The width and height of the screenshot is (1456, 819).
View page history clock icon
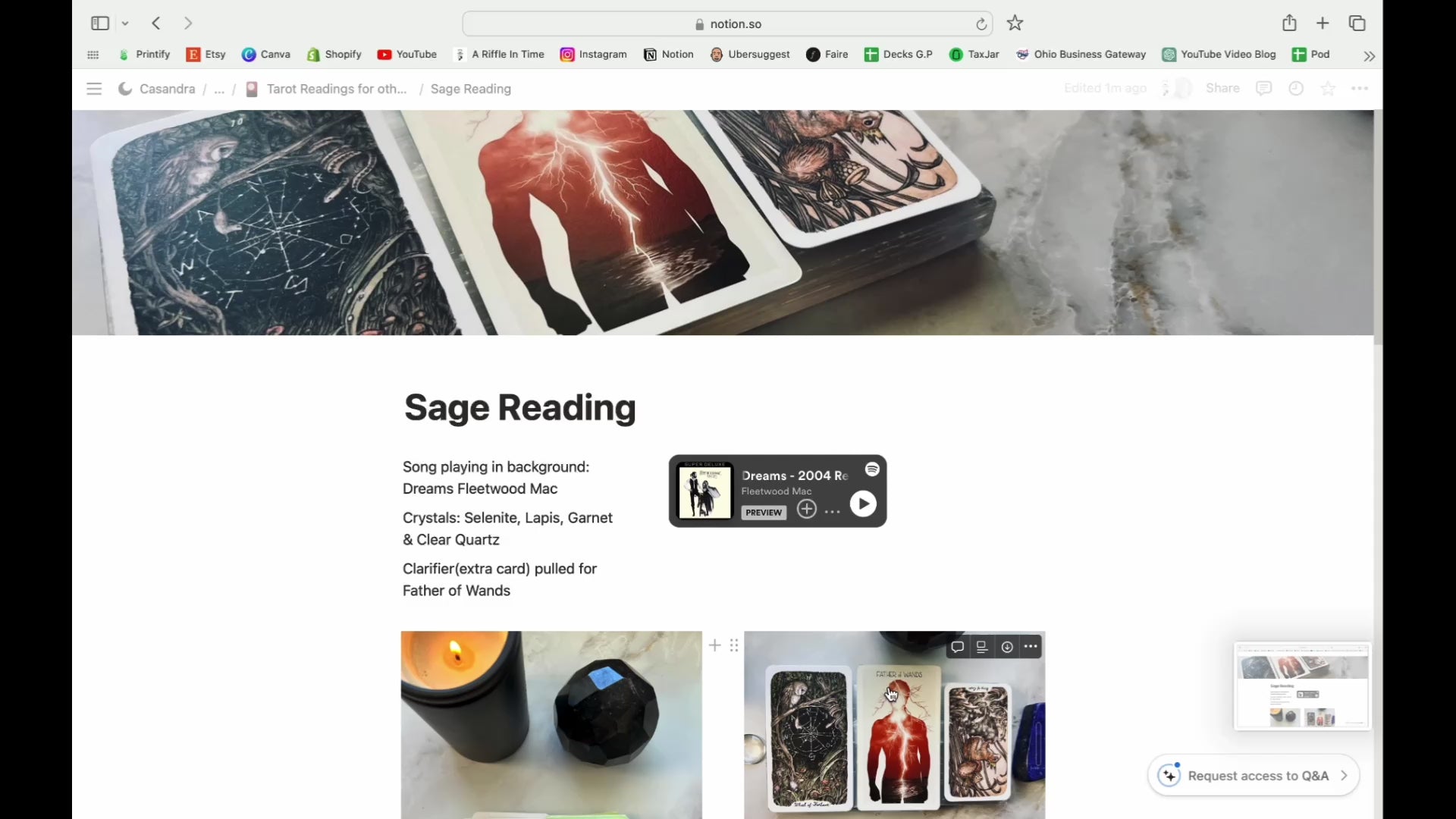[1296, 89]
